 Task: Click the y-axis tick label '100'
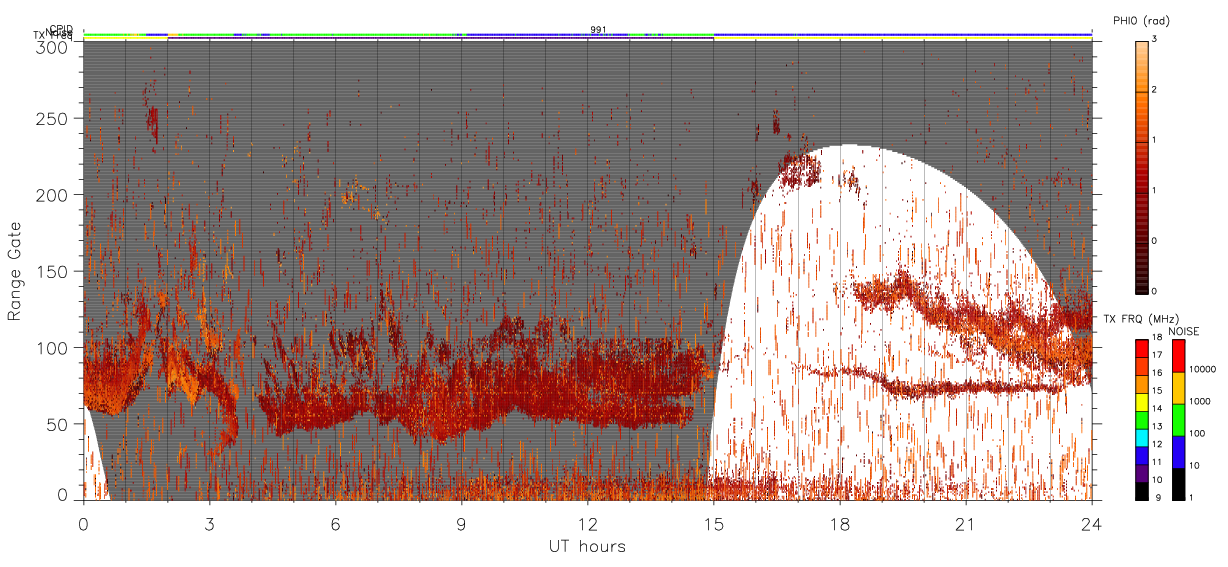[53, 348]
